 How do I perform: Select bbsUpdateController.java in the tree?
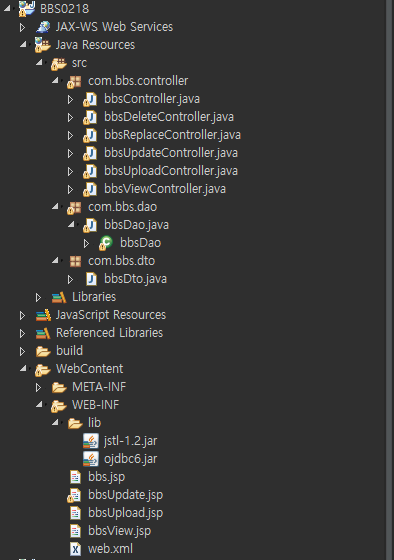coord(171,153)
